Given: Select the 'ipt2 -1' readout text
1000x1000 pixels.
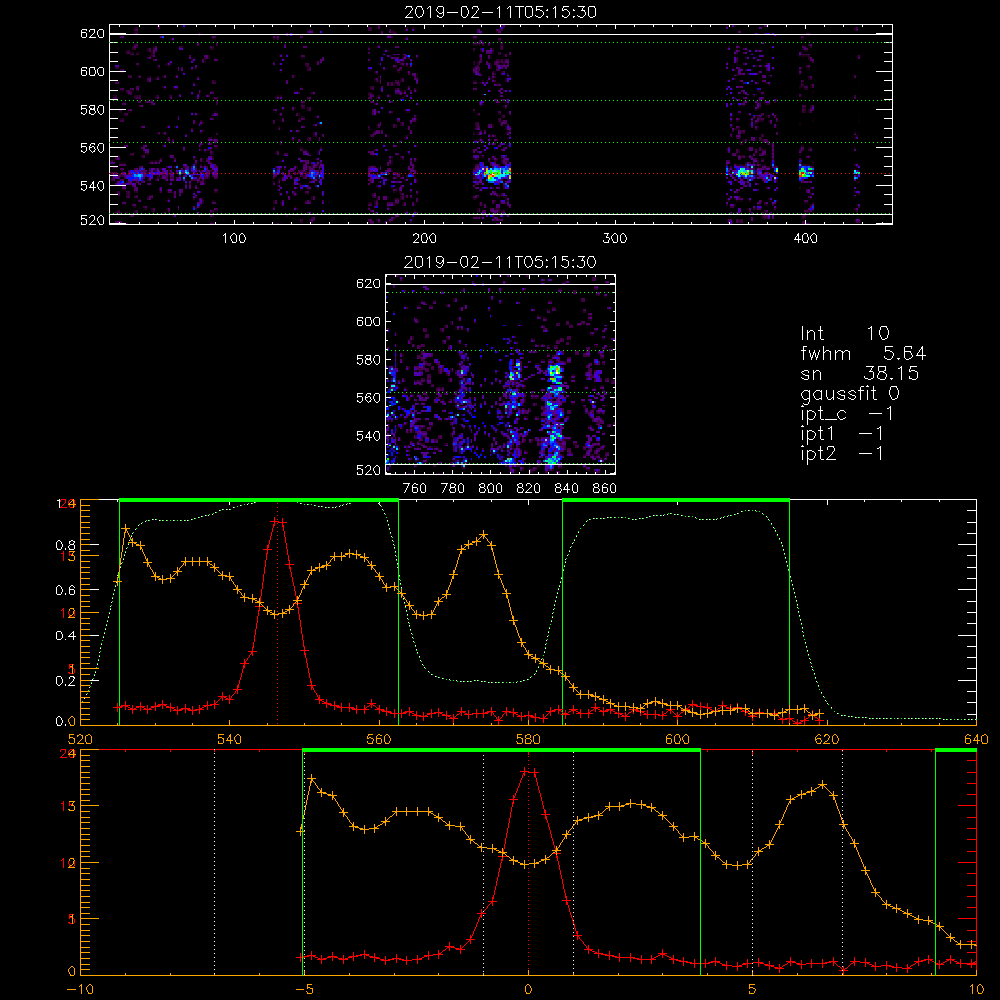Looking at the screenshot, I should (x=842, y=453).
